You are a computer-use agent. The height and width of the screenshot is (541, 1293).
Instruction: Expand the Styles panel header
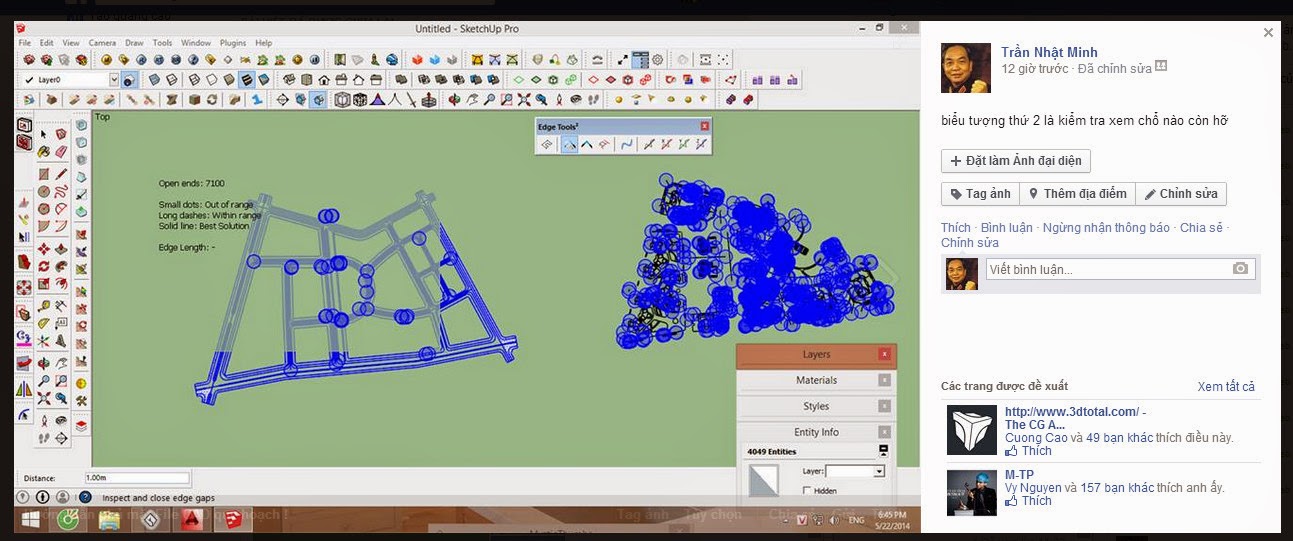point(816,406)
